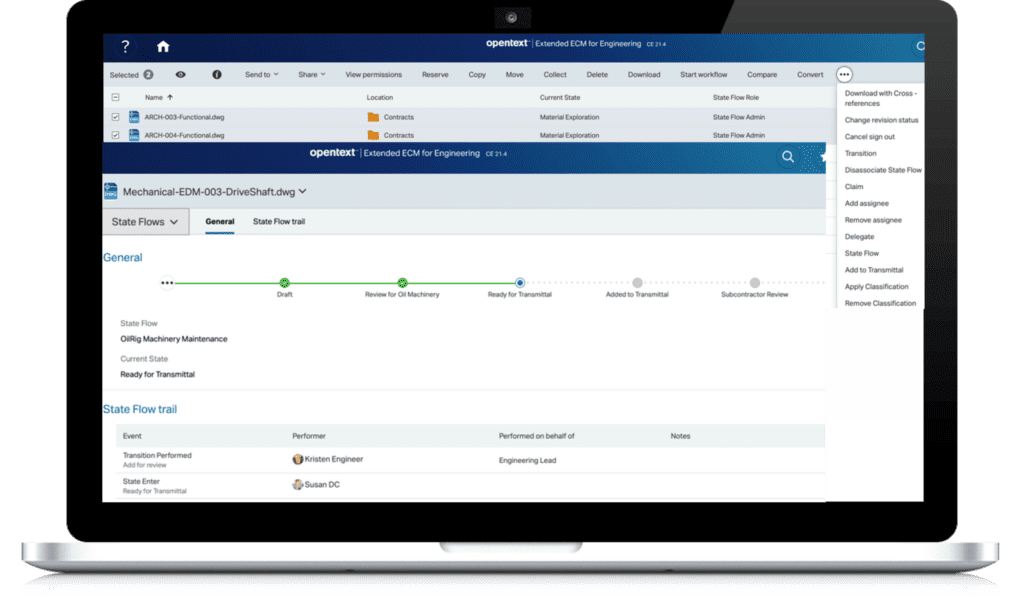
Task: Click the information icon next to eye
Action: pyautogui.click(x=217, y=74)
